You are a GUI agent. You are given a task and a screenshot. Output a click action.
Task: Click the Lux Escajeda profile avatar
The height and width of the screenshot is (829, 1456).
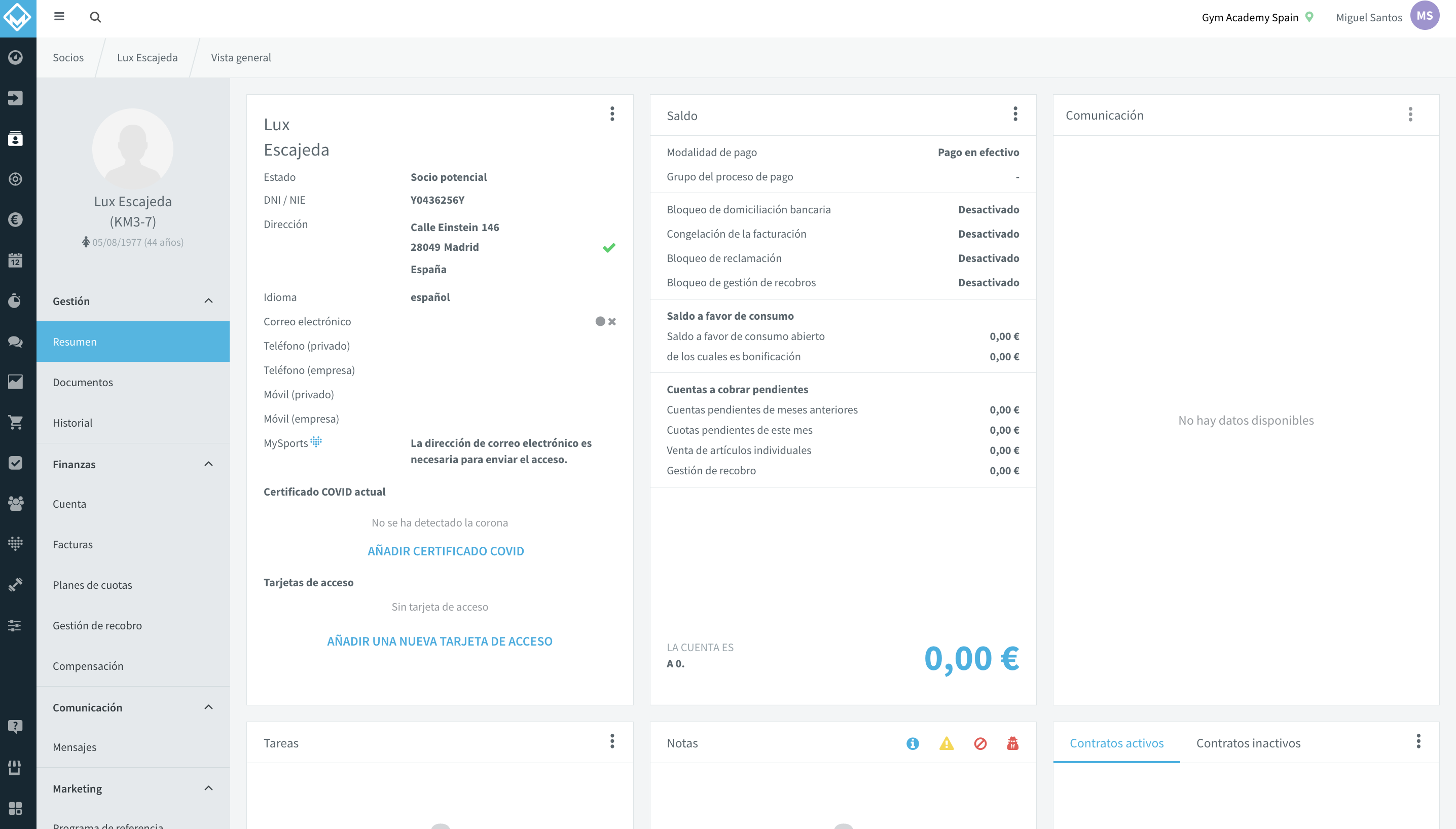tap(133, 148)
